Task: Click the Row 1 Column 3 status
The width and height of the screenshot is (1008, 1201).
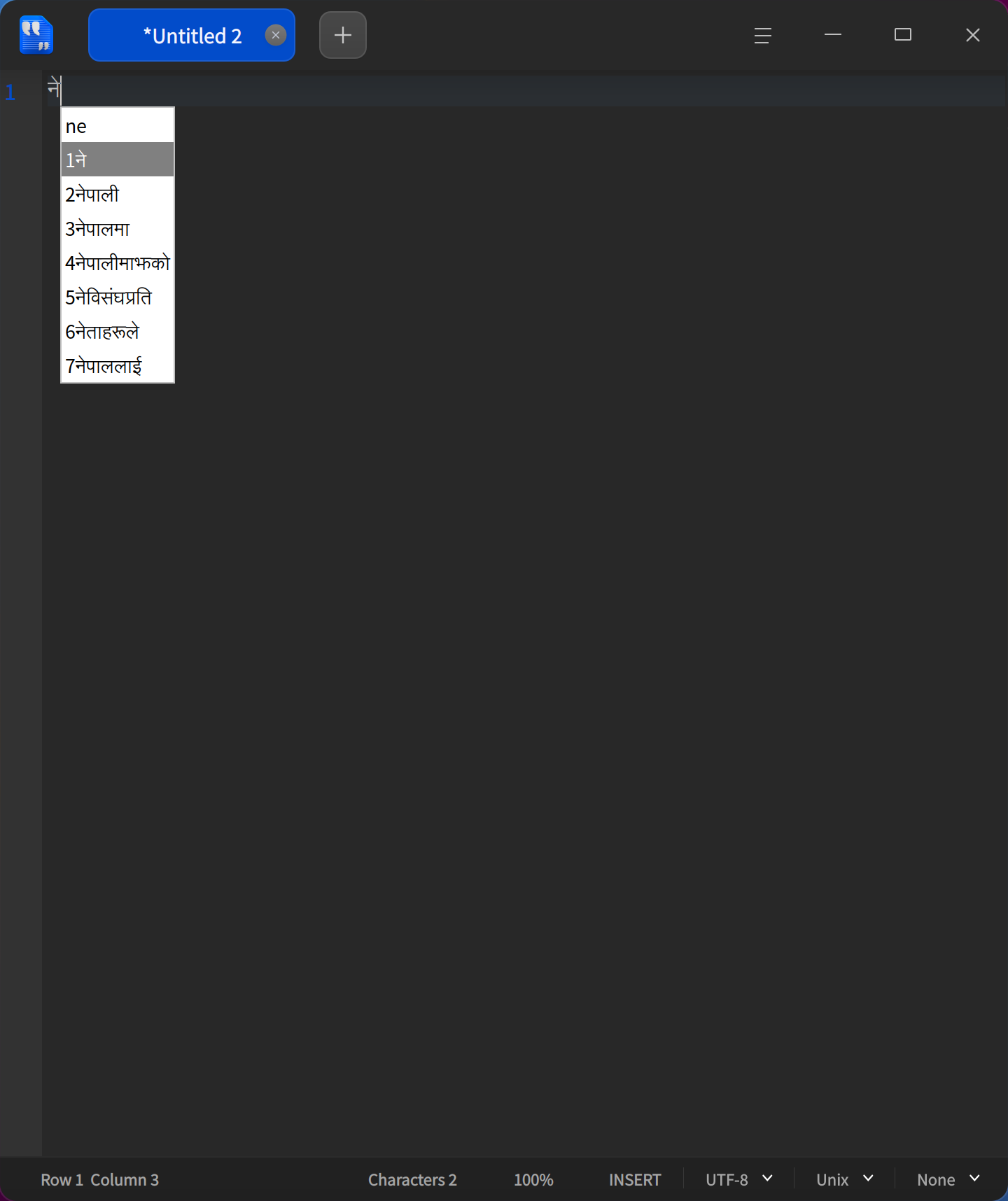Action: (99, 1180)
